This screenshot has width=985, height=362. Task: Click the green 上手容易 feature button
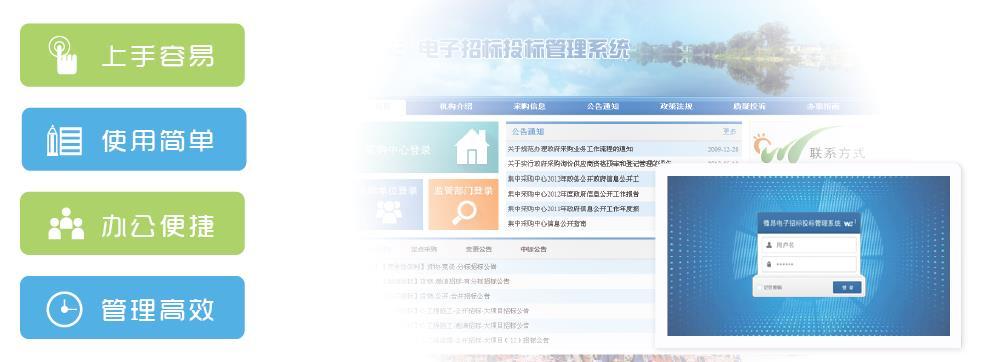tap(133, 55)
